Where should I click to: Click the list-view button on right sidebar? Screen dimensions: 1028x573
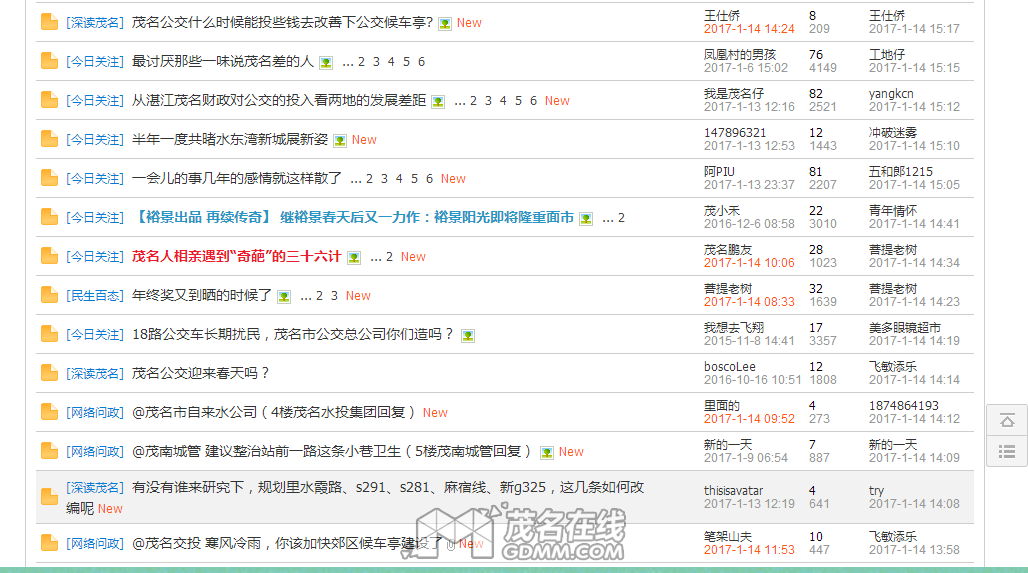(x=1007, y=451)
